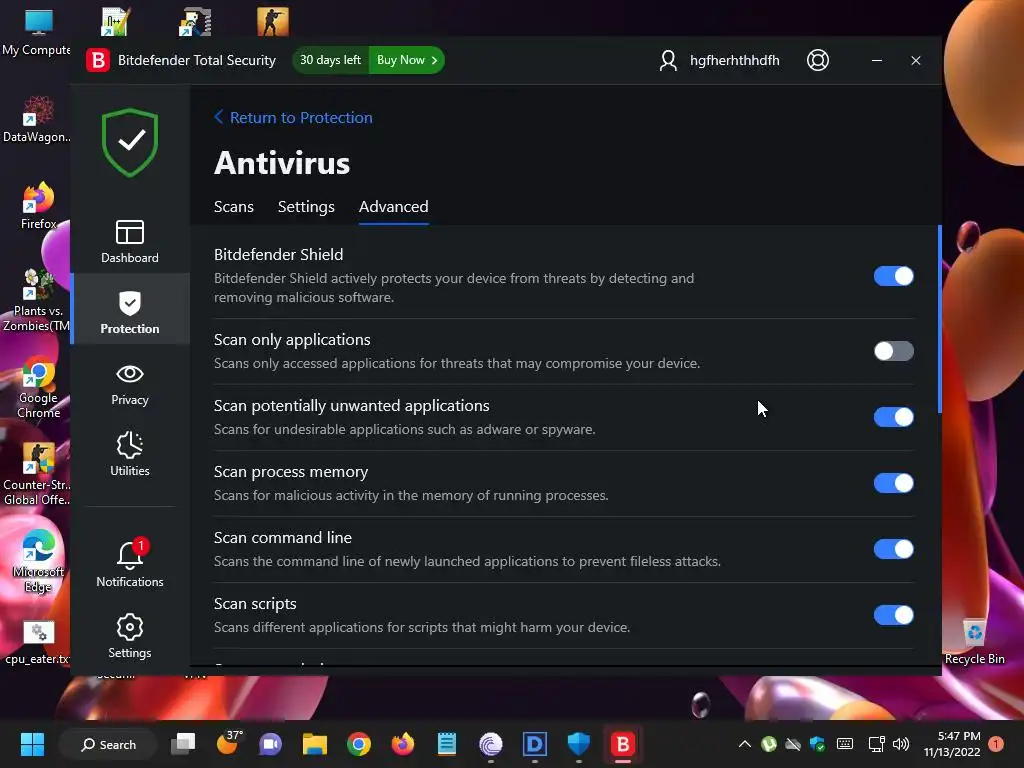The width and height of the screenshot is (1024, 768).
Task: Open the weather widget showing 37°
Action: coord(229,743)
